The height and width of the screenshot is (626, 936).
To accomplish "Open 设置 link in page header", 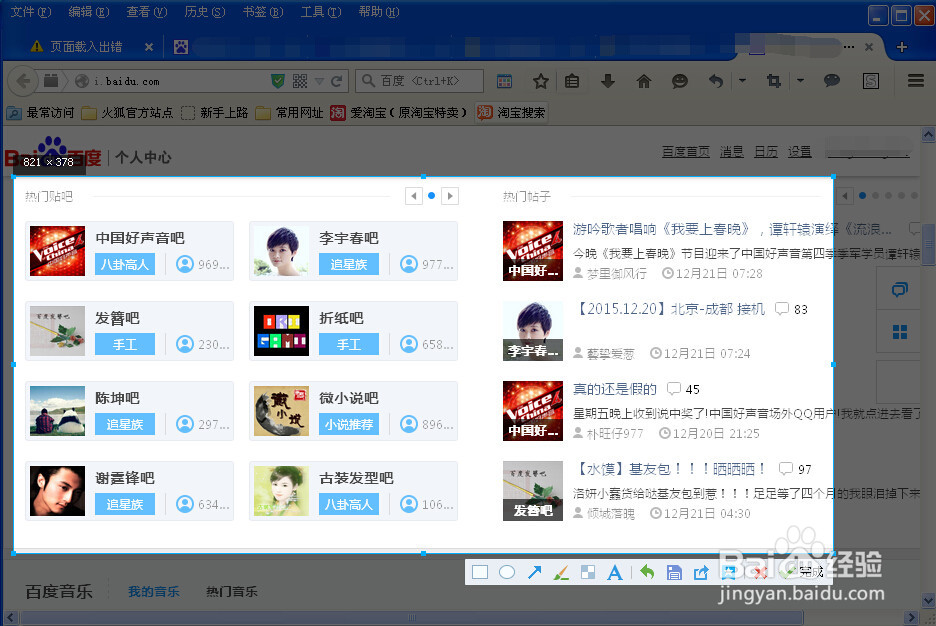I will (x=799, y=152).
